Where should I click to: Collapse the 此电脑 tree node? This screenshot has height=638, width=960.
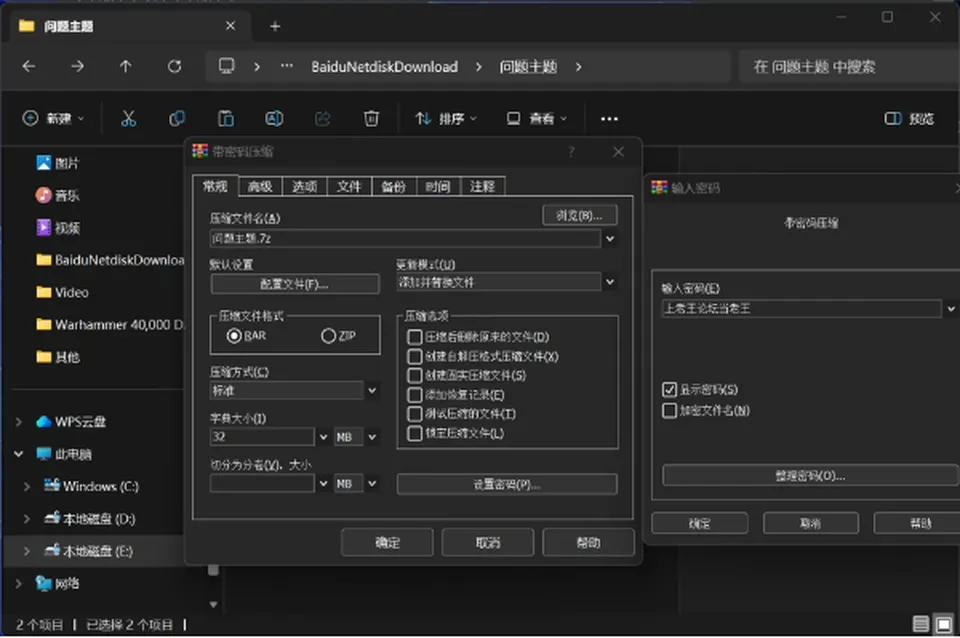click(x=18, y=454)
